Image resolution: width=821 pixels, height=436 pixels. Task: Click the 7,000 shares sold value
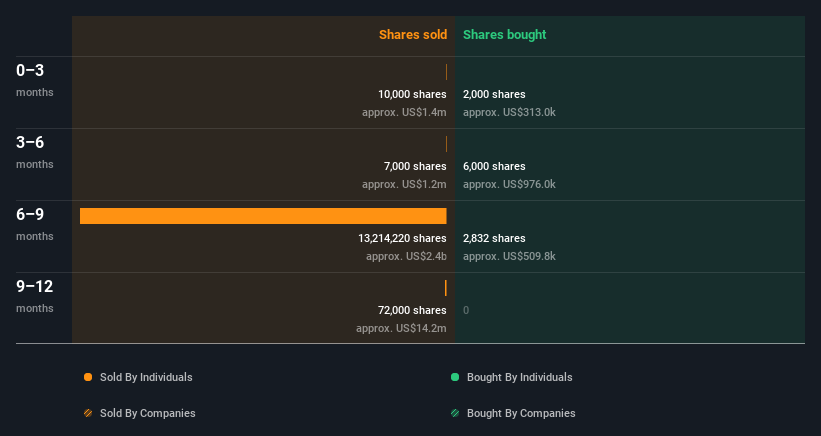(415, 166)
